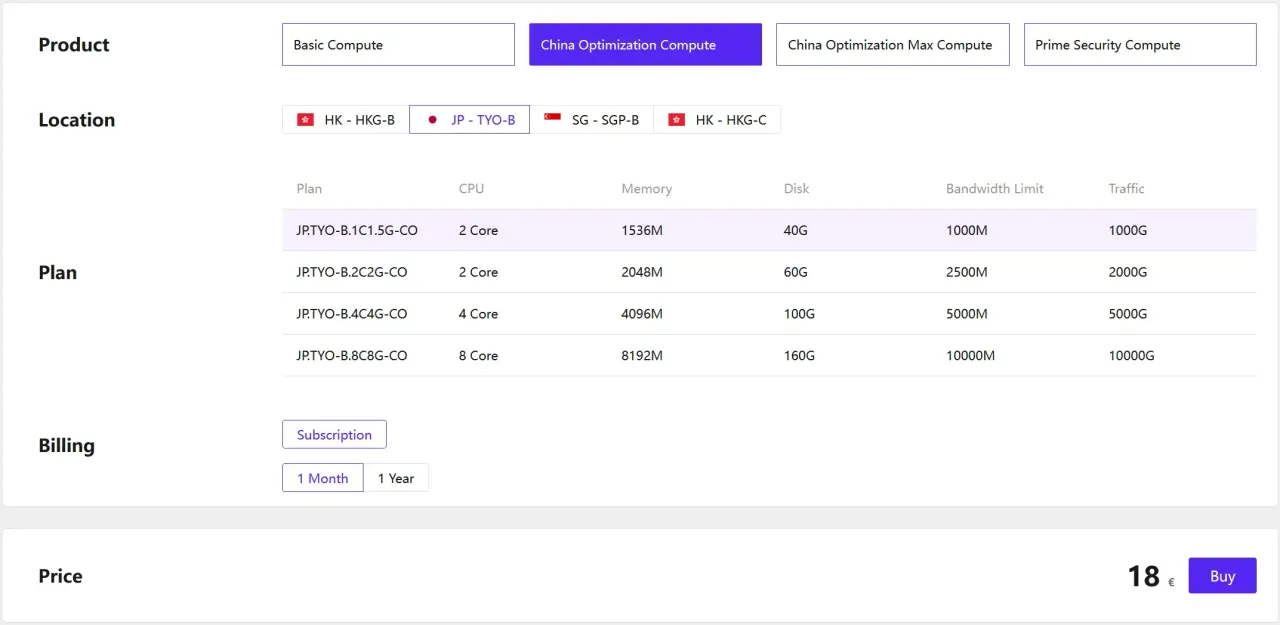Click the 10000M bandwidth limit cell
This screenshot has width=1280, height=625.
point(970,356)
